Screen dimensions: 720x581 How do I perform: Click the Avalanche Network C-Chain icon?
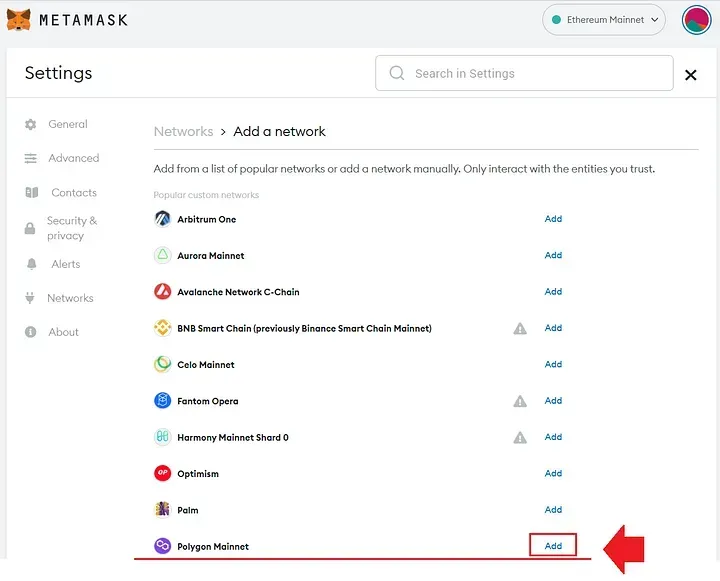(x=162, y=292)
